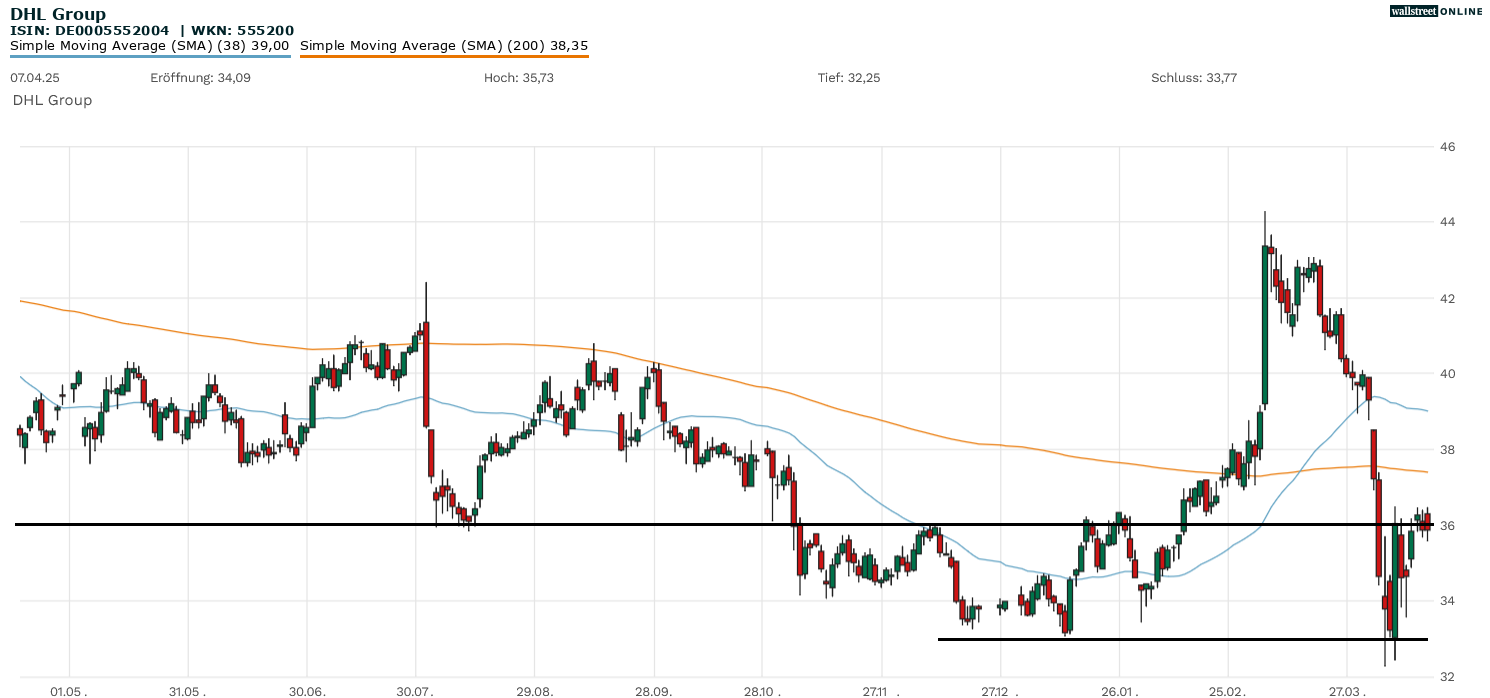
Task: Click the blue SMA 38 legend line
Action: point(150,56)
